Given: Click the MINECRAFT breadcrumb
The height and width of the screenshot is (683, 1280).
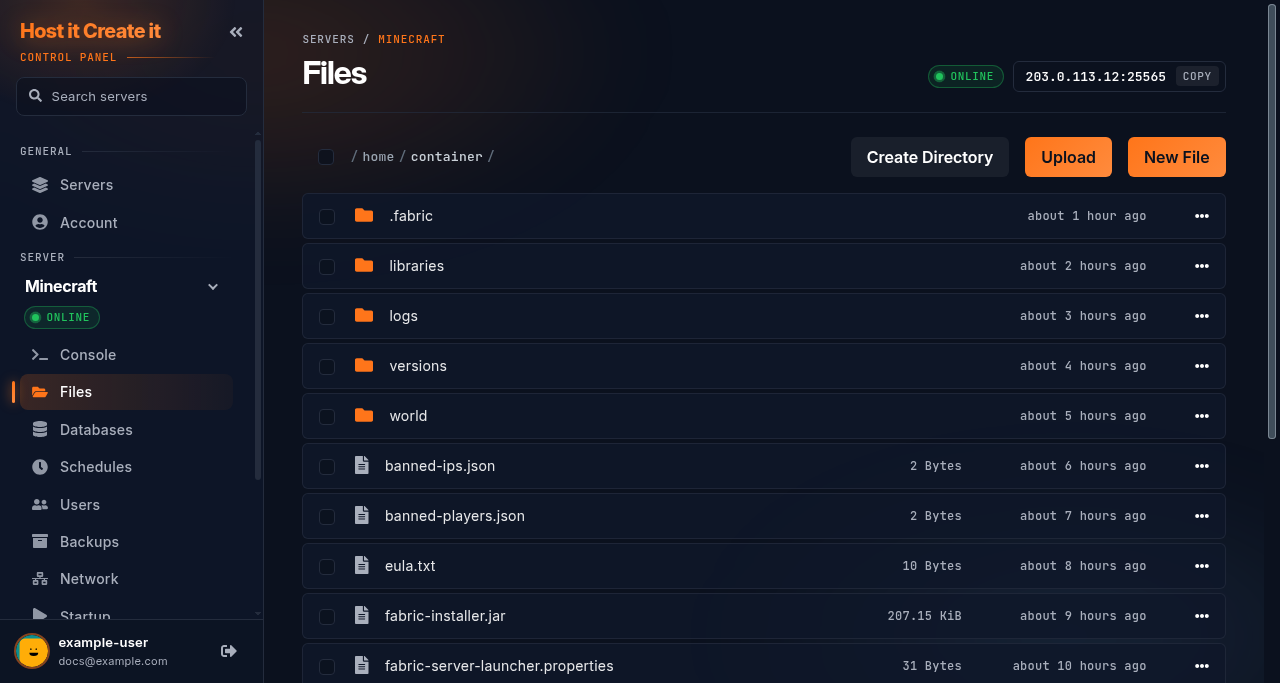Looking at the screenshot, I should (412, 40).
